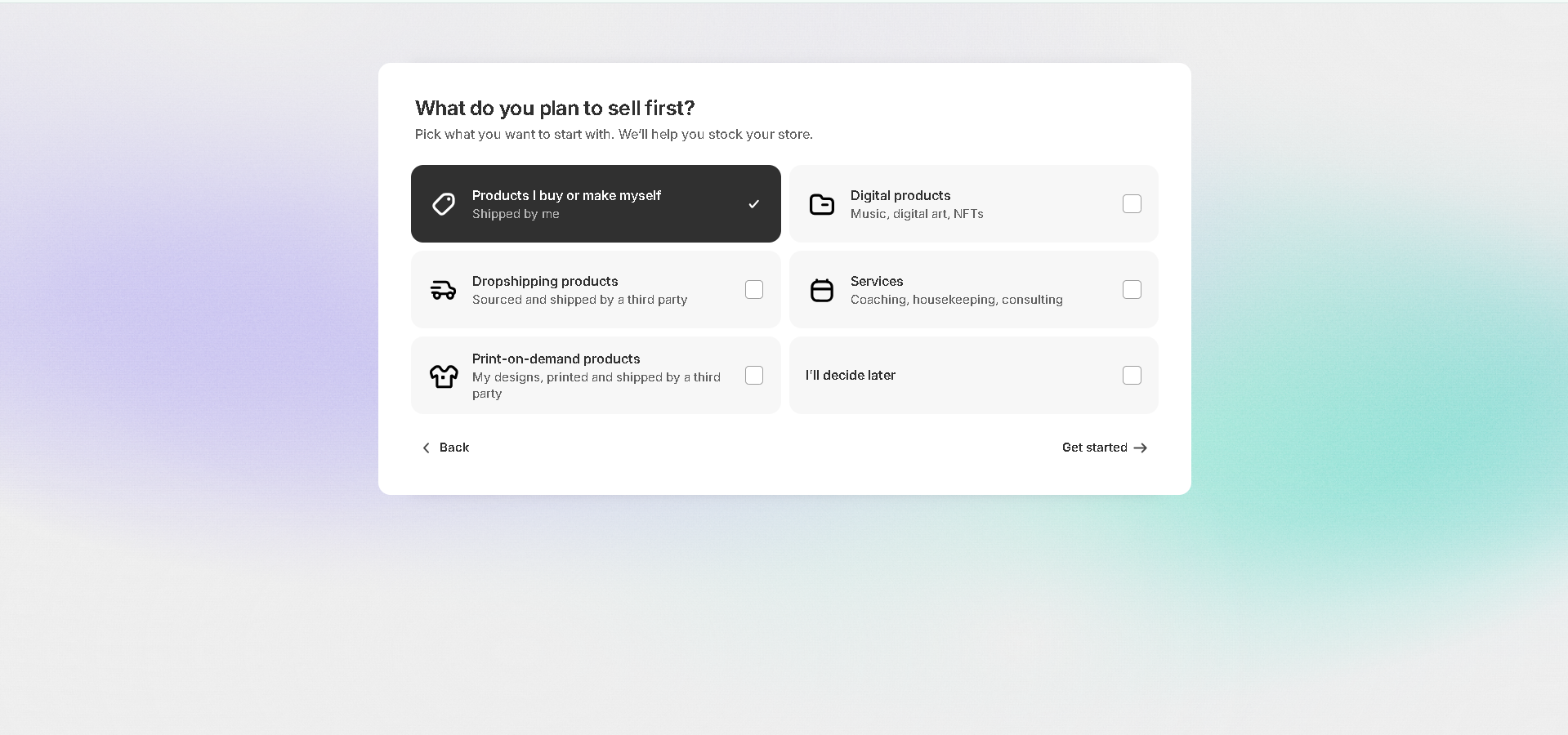Enable the Dropshipping products checkbox
The image size is (1568, 735).
[753, 290]
